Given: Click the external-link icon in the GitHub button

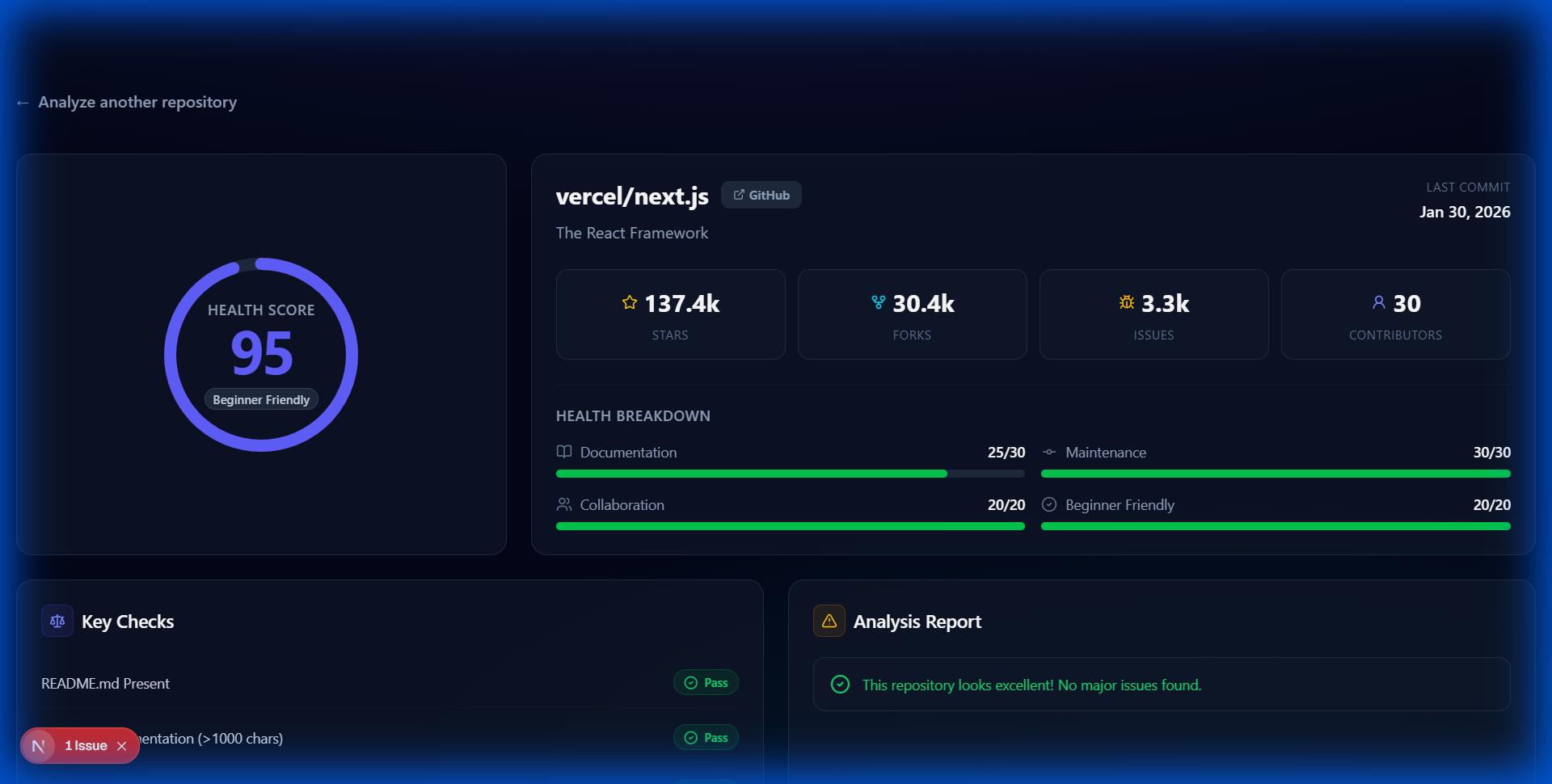Looking at the screenshot, I should click(739, 195).
